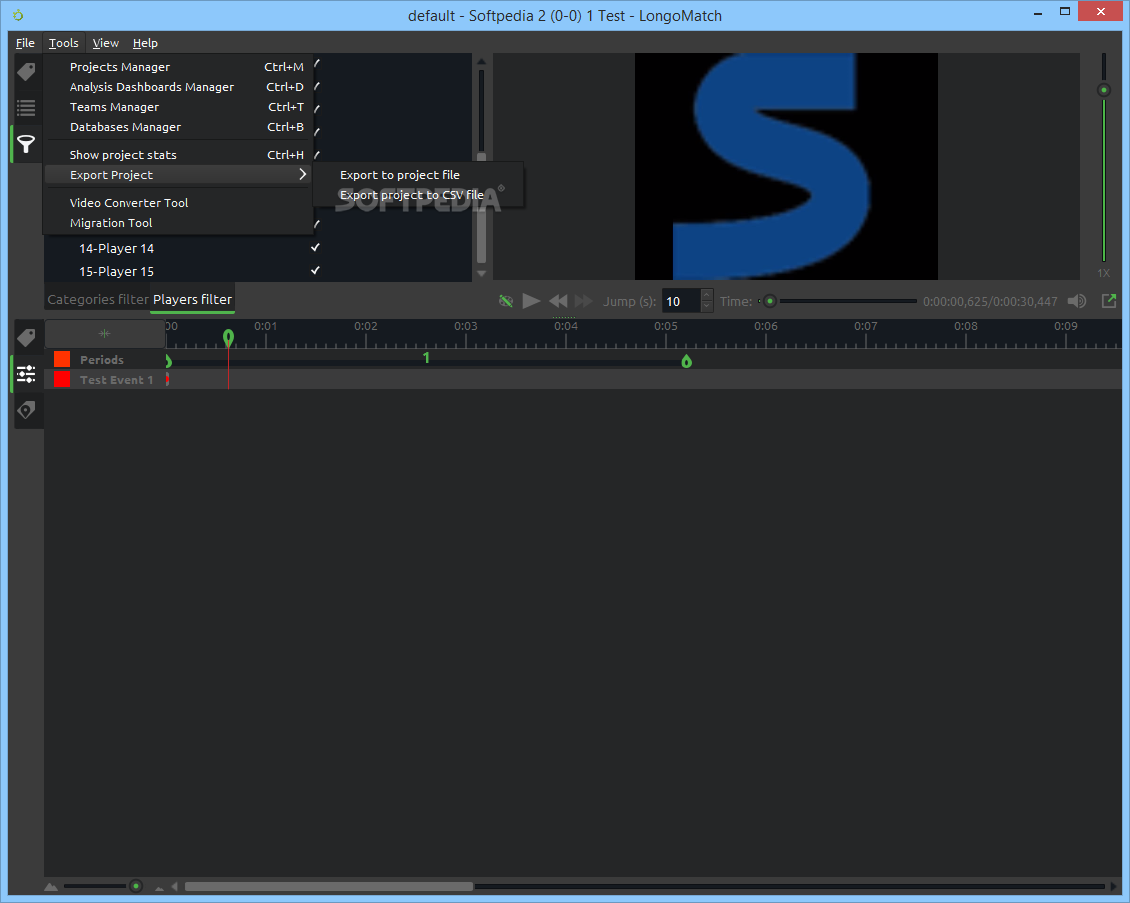This screenshot has width=1130, height=903.
Task: Open the tag events sidebar icon
Action: [x=27, y=71]
